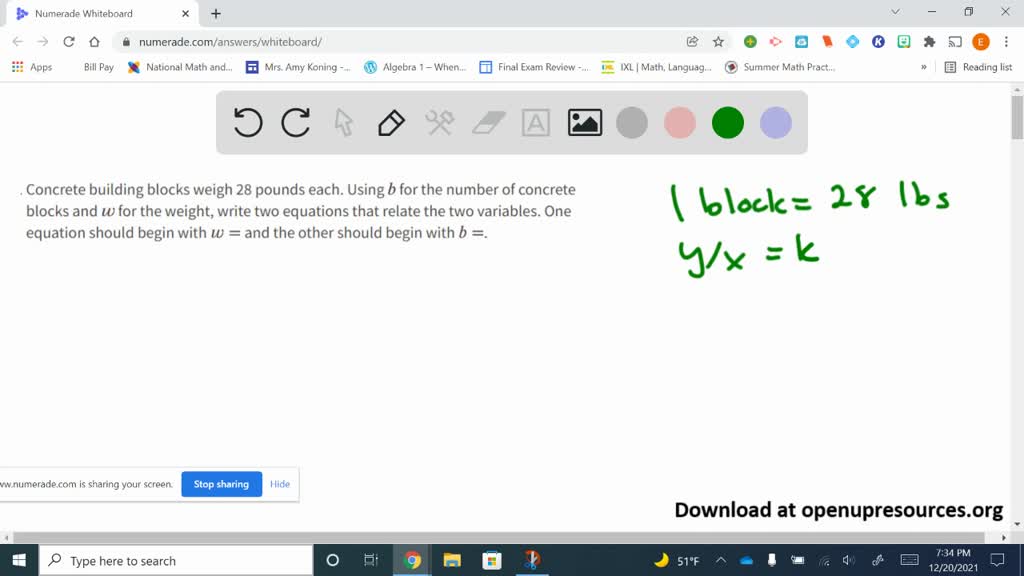Hide the screen sharing notification

coord(280,484)
